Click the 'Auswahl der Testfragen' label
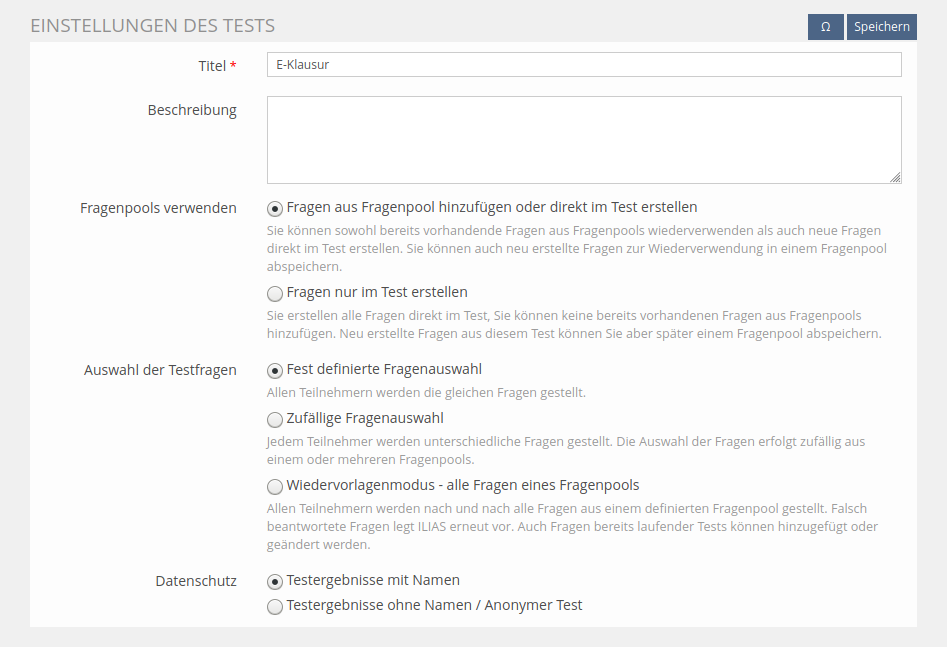Viewport: 947px width, 647px height. [x=160, y=370]
